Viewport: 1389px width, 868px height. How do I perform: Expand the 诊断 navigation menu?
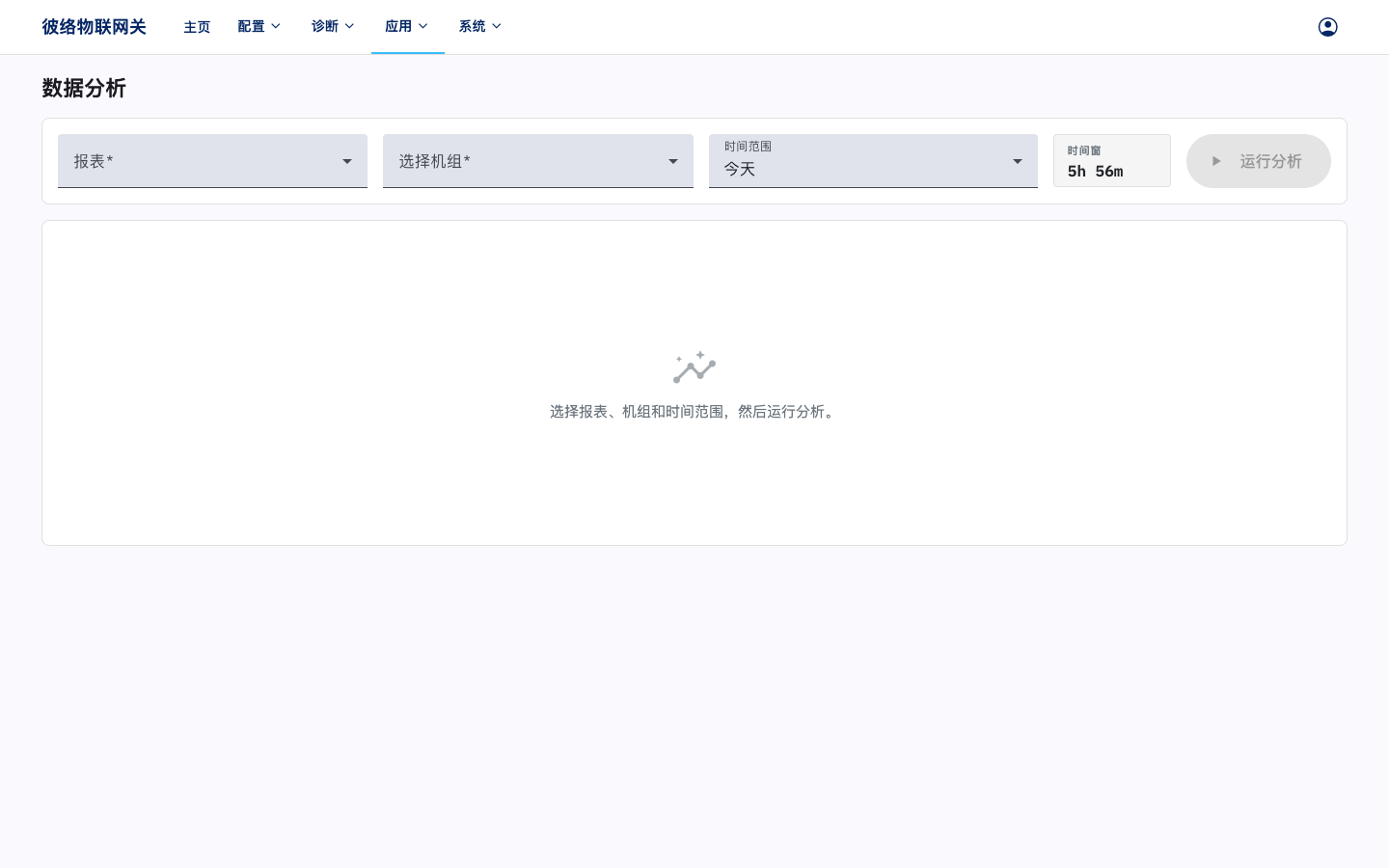(334, 27)
